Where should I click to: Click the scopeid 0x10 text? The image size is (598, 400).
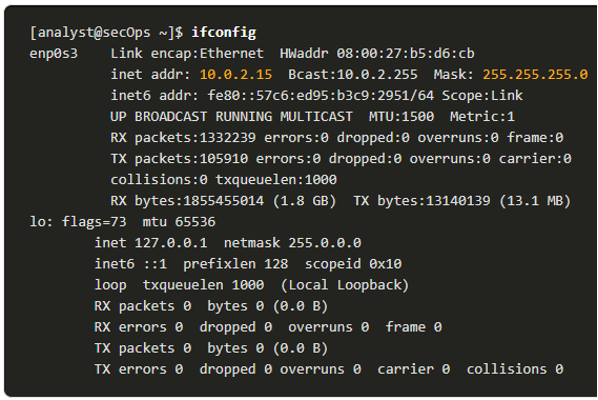tap(353, 264)
